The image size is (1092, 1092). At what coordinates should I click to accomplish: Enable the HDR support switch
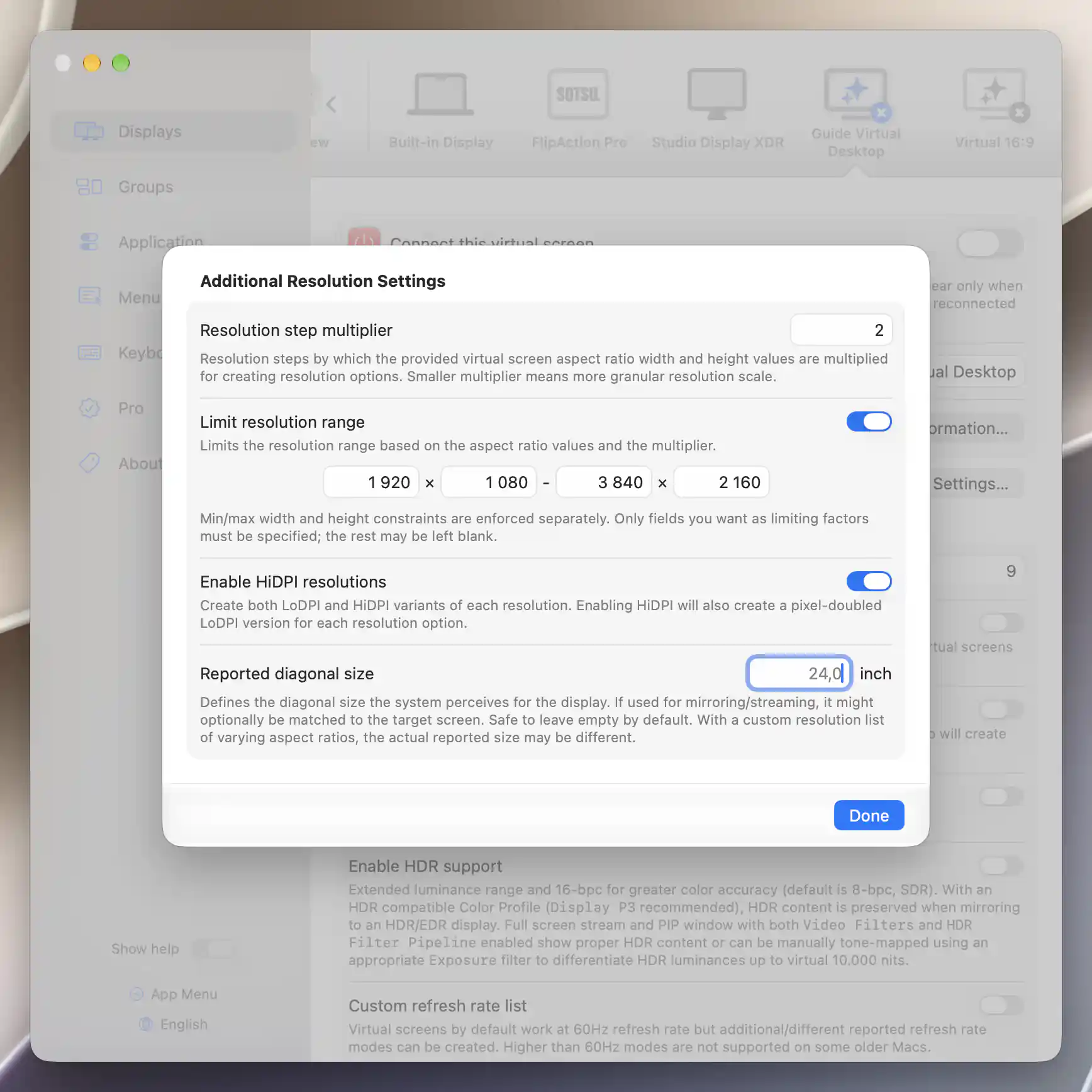click(1001, 866)
